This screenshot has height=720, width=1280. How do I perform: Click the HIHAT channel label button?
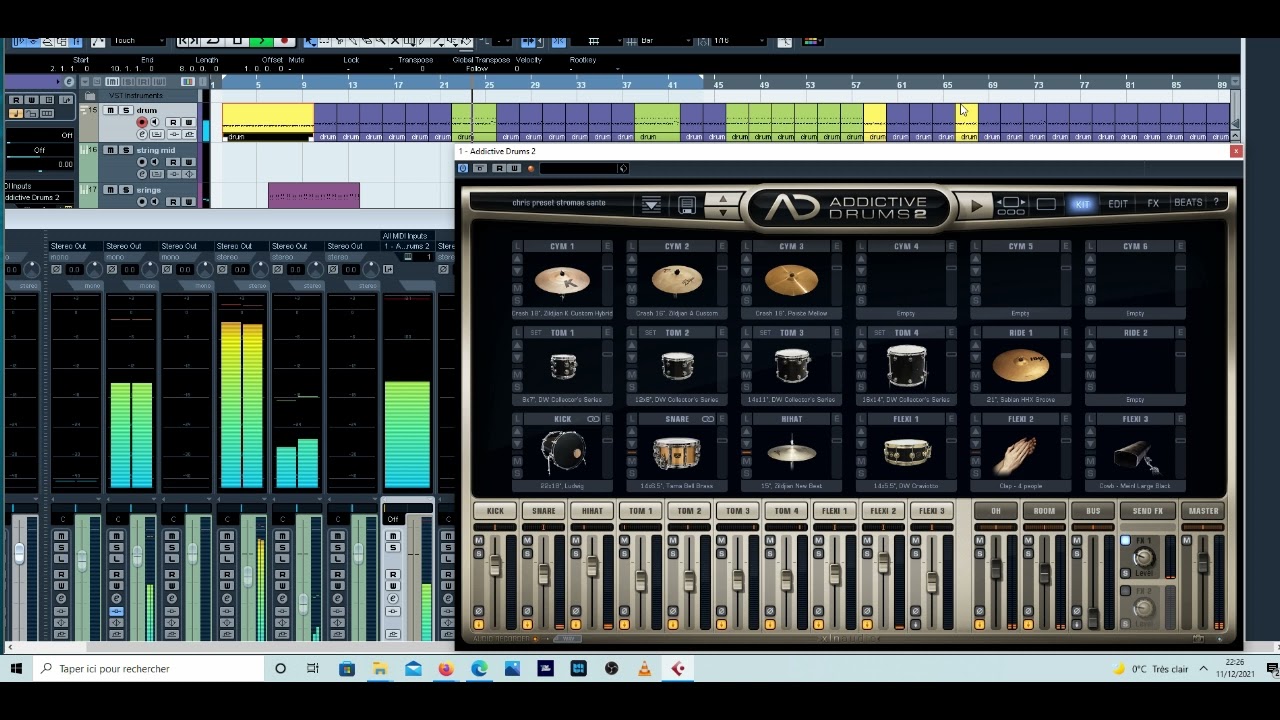(592, 511)
